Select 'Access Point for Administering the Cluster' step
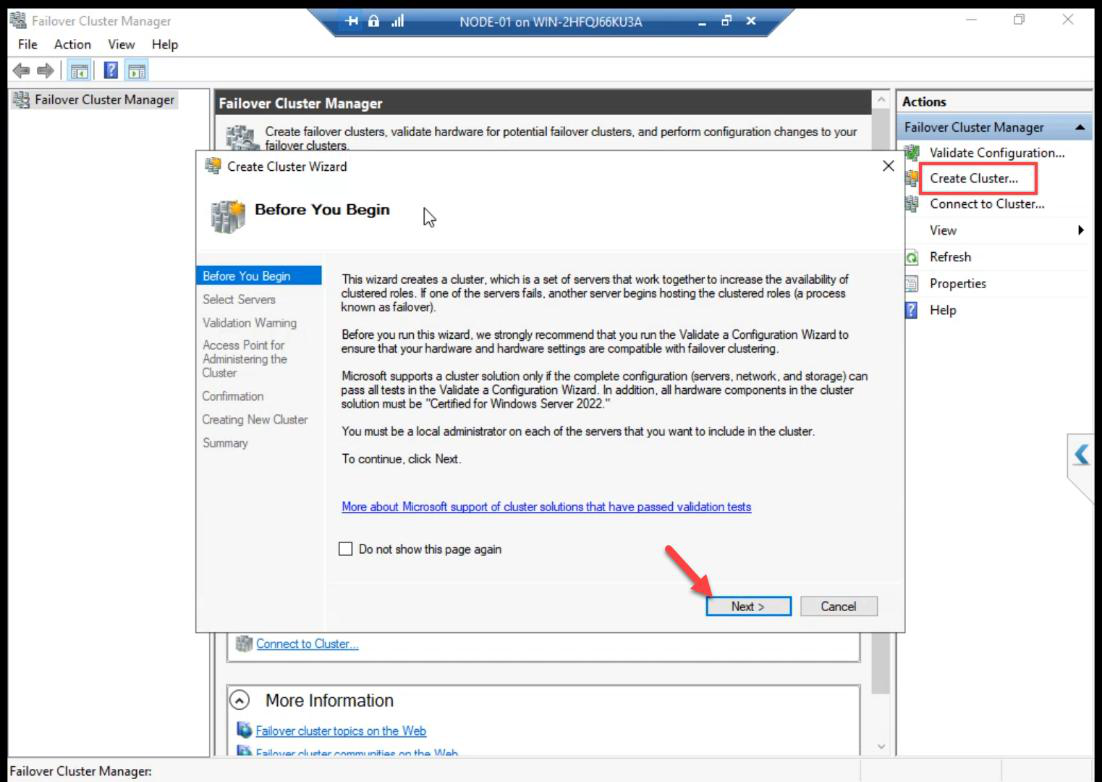Viewport: 1102px width, 782px height. [x=245, y=359]
